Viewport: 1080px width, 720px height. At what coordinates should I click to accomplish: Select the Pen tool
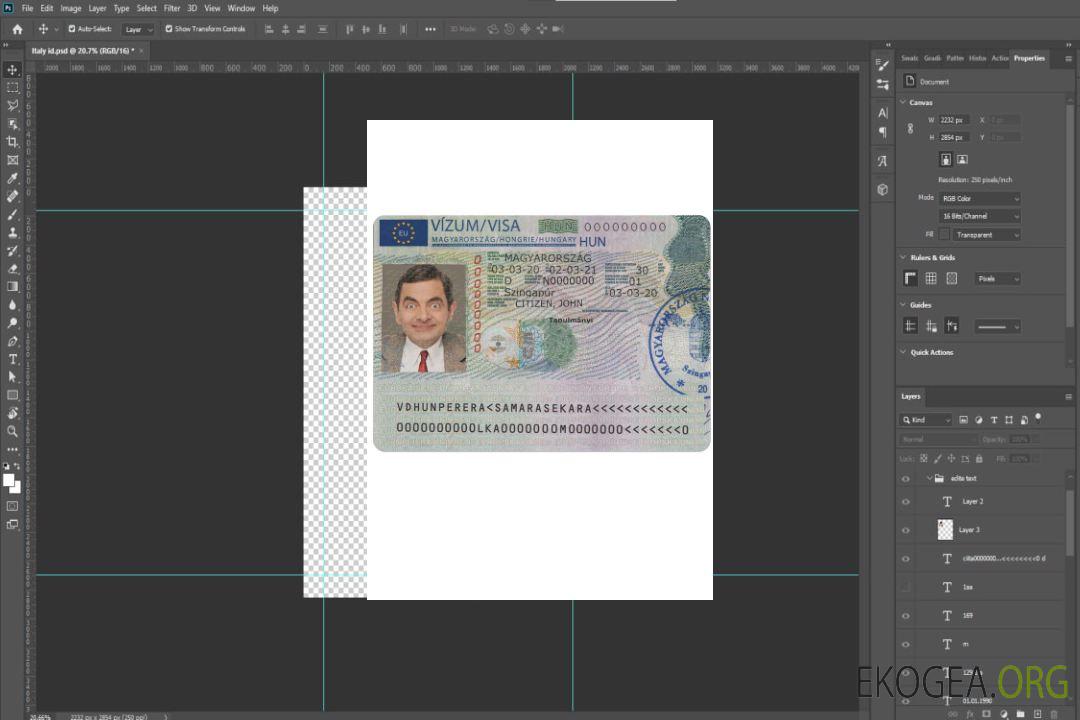12,341
